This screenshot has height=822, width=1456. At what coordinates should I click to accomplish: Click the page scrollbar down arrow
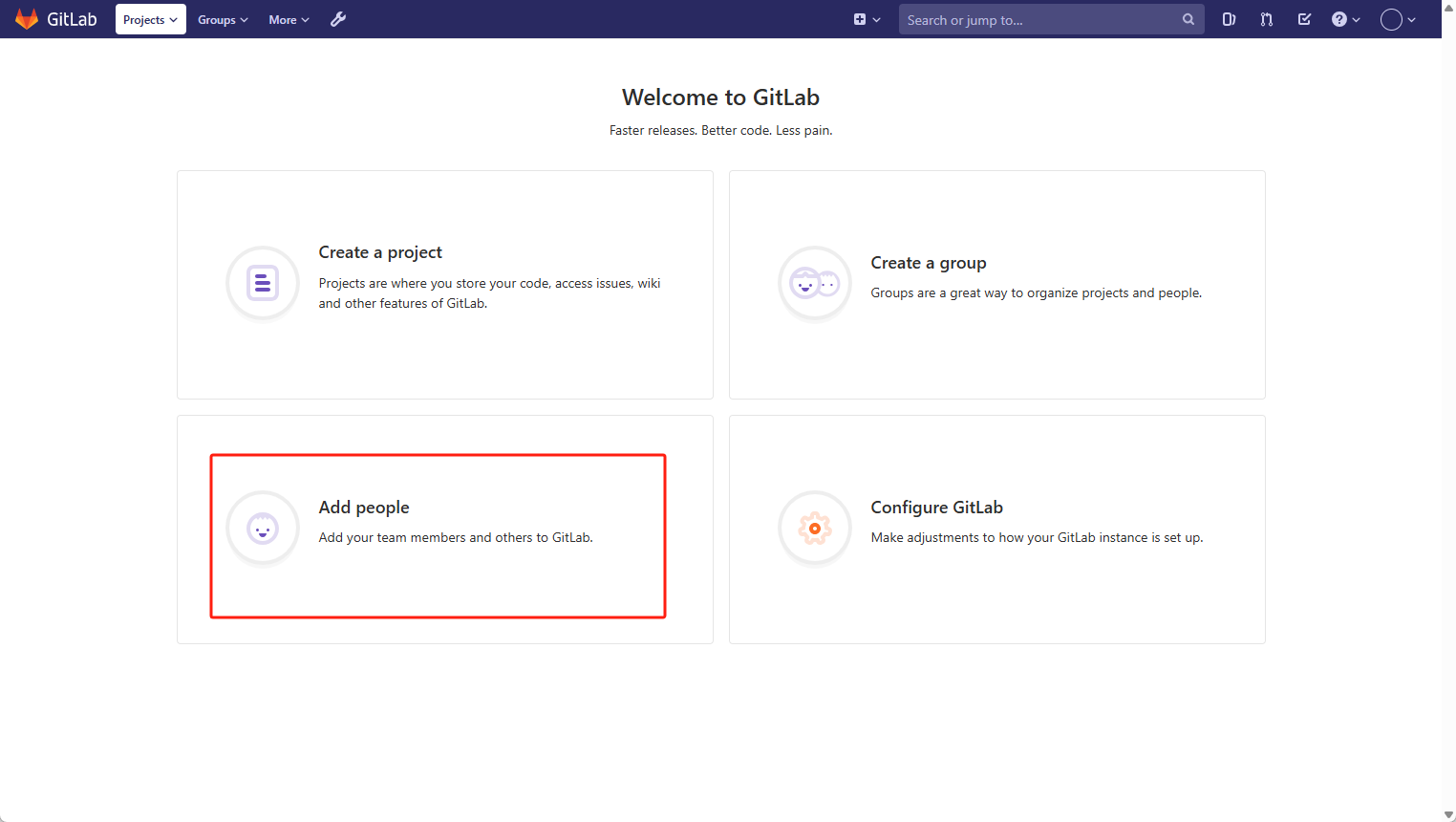(1448, 814)
